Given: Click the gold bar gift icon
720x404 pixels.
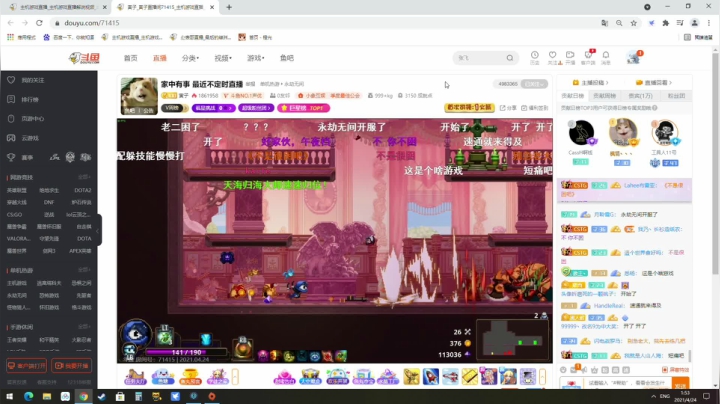Looking at the screenshot, I should pos(470,376).
